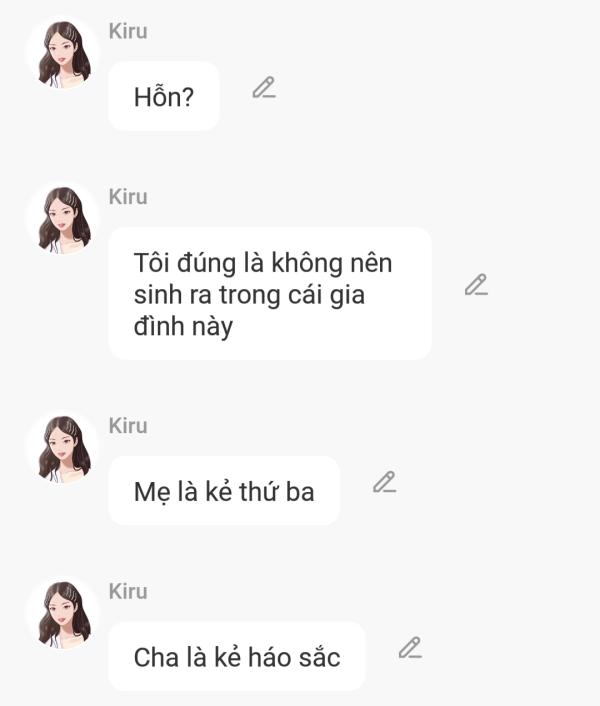Click the word "Mẹ" in the third message
Image resolution: width=600 pixels, height=706 pixels.
[150, 492]
